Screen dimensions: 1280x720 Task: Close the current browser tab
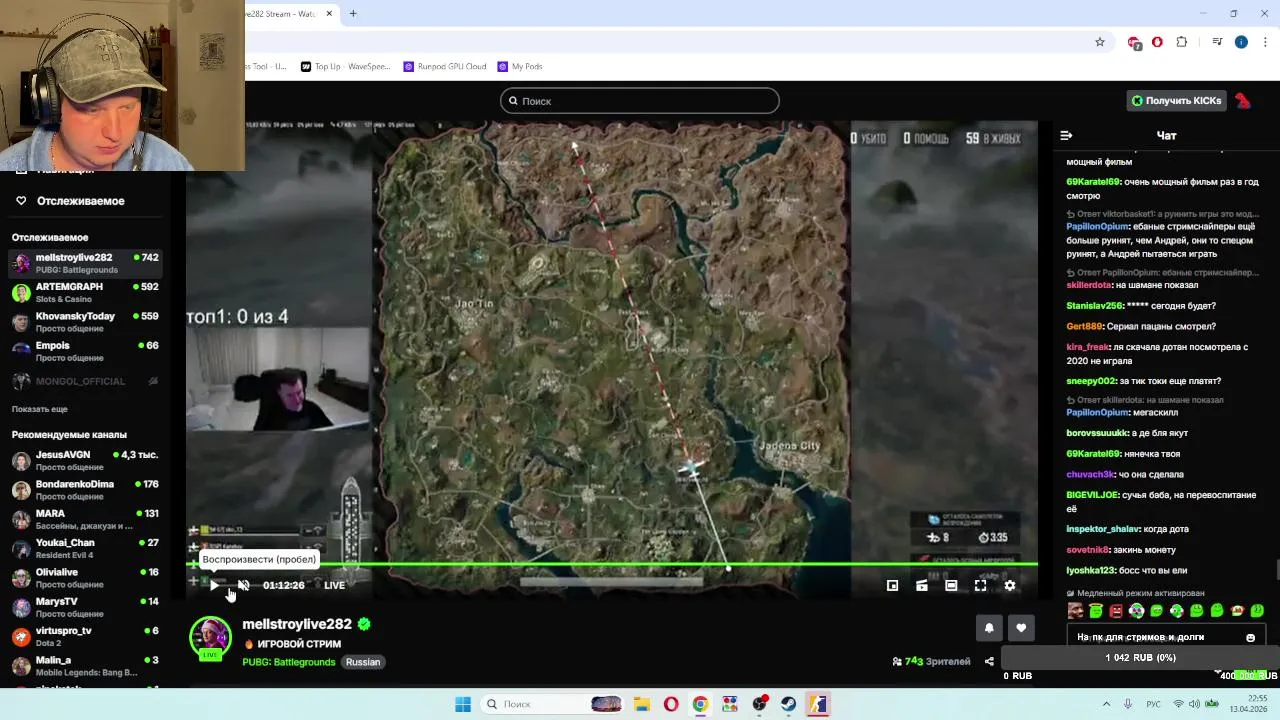329,14
